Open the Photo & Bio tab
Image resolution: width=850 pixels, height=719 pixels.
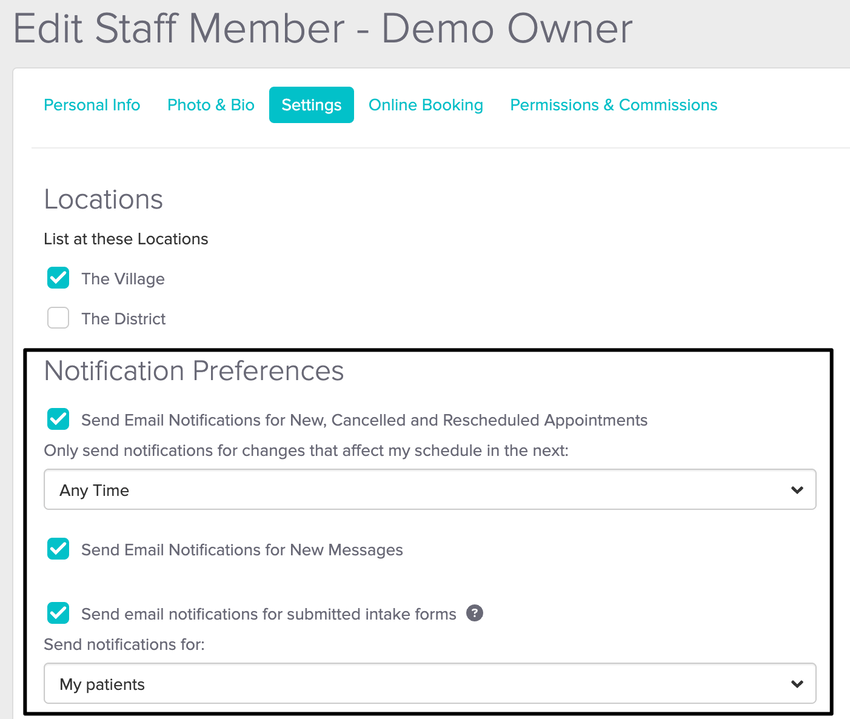tap(211, 105)
